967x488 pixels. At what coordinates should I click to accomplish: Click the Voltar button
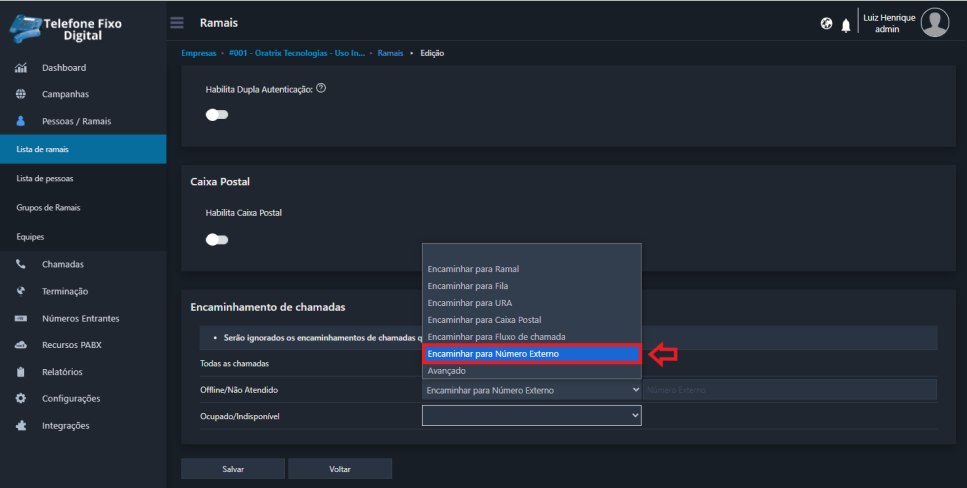click(x=340, y=469)
